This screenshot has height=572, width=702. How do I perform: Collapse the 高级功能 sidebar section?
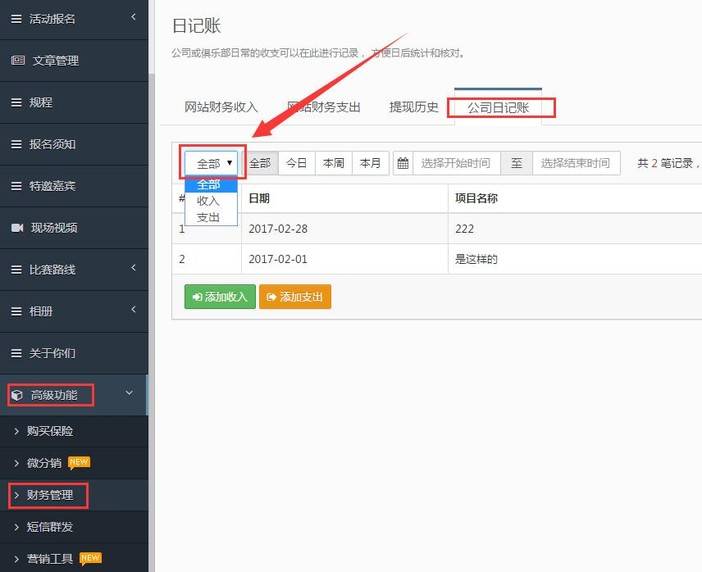click(x=128, y=394)
